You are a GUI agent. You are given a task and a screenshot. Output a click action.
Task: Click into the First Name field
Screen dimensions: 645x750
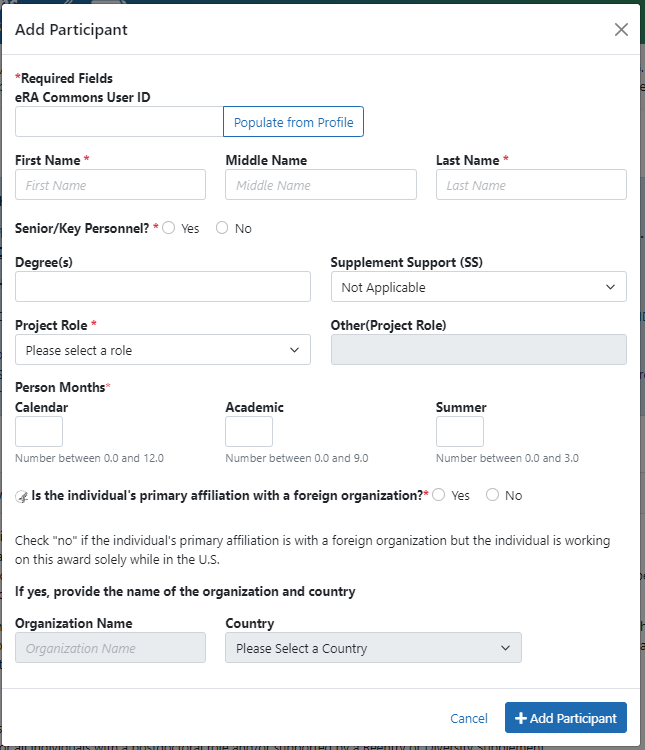pos(110,185)
